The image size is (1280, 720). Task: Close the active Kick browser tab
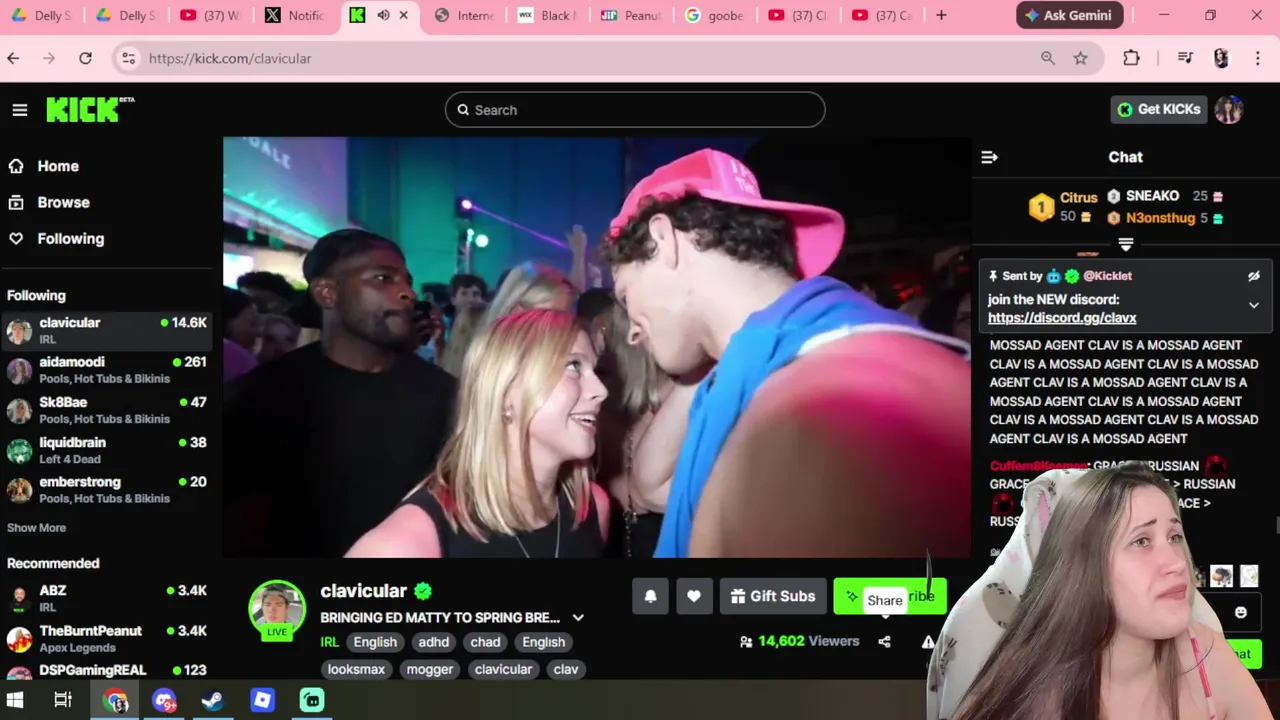tap(404, 15)
